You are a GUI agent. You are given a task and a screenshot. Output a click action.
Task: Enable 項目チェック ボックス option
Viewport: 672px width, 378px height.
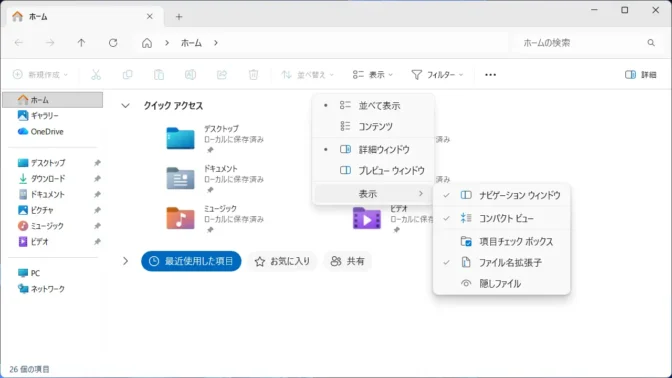tap(501, 242)
